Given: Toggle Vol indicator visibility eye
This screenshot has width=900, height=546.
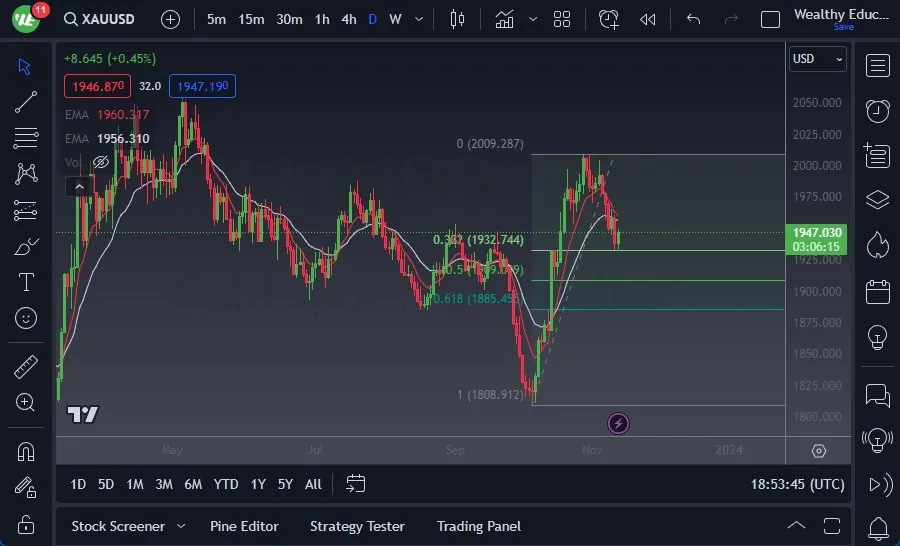Looking at the screenshot, I should (101, 162).
